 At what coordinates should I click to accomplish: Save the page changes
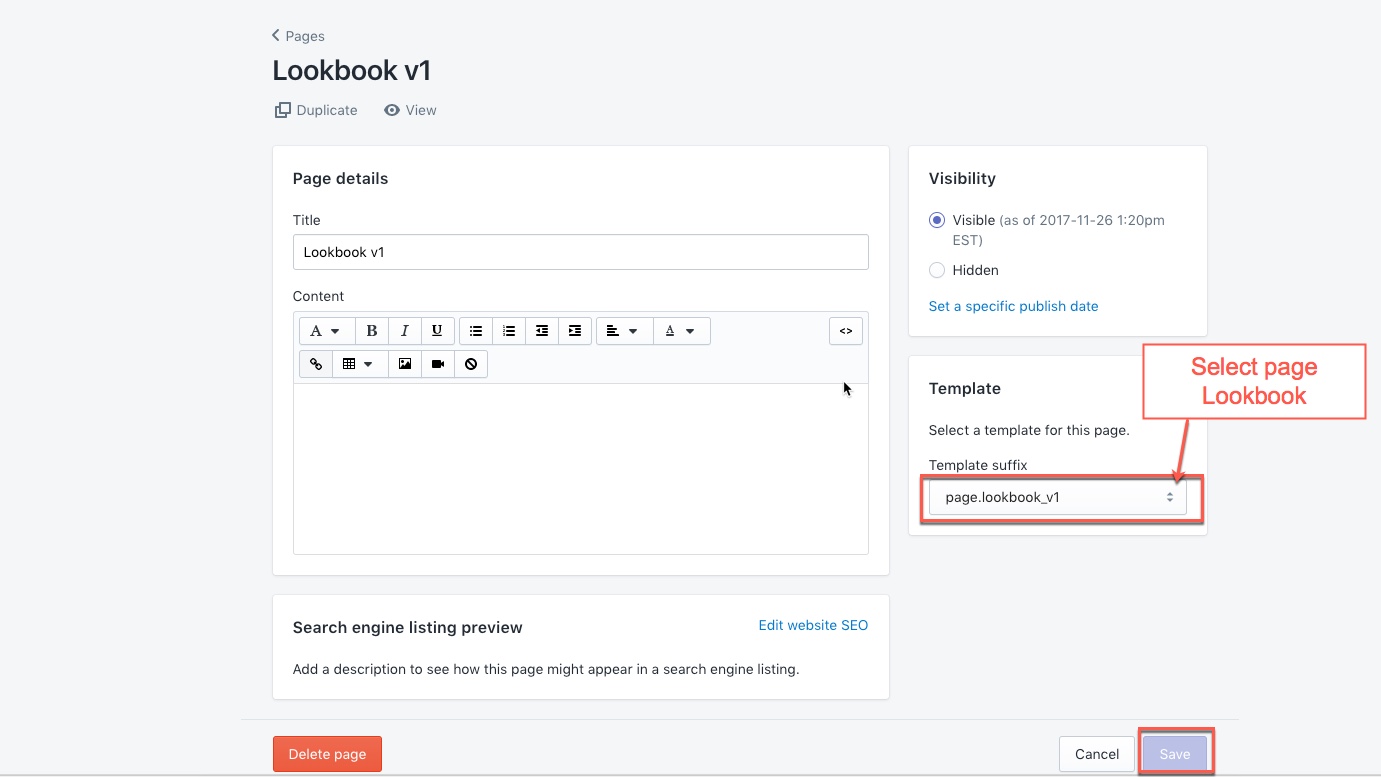pyautogui.click(x=1175, y=754)
